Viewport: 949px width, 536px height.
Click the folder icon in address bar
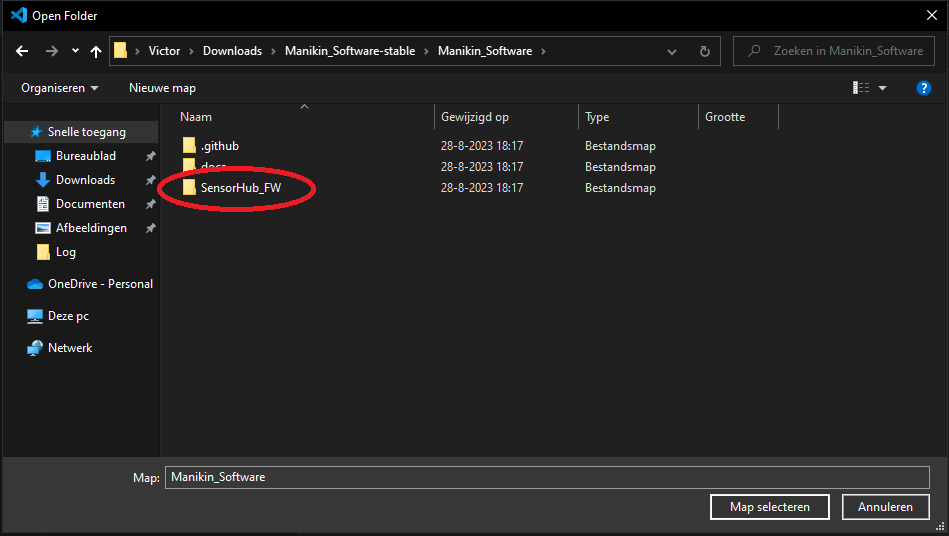(x=120, y=51)
